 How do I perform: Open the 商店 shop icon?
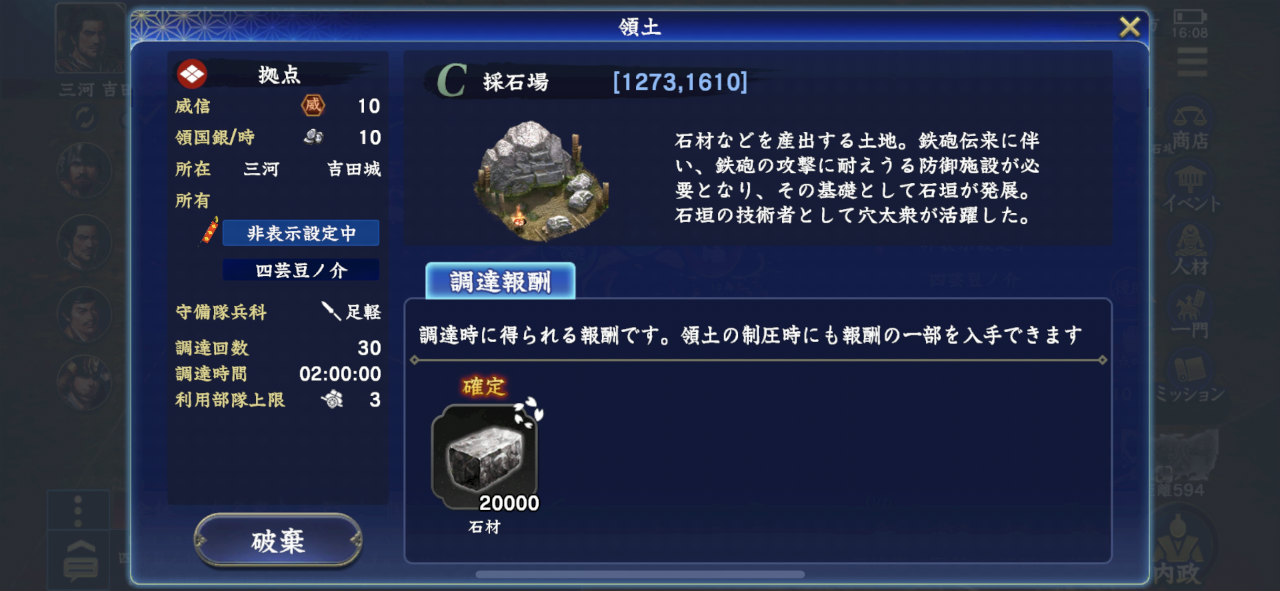(1190, 124)
